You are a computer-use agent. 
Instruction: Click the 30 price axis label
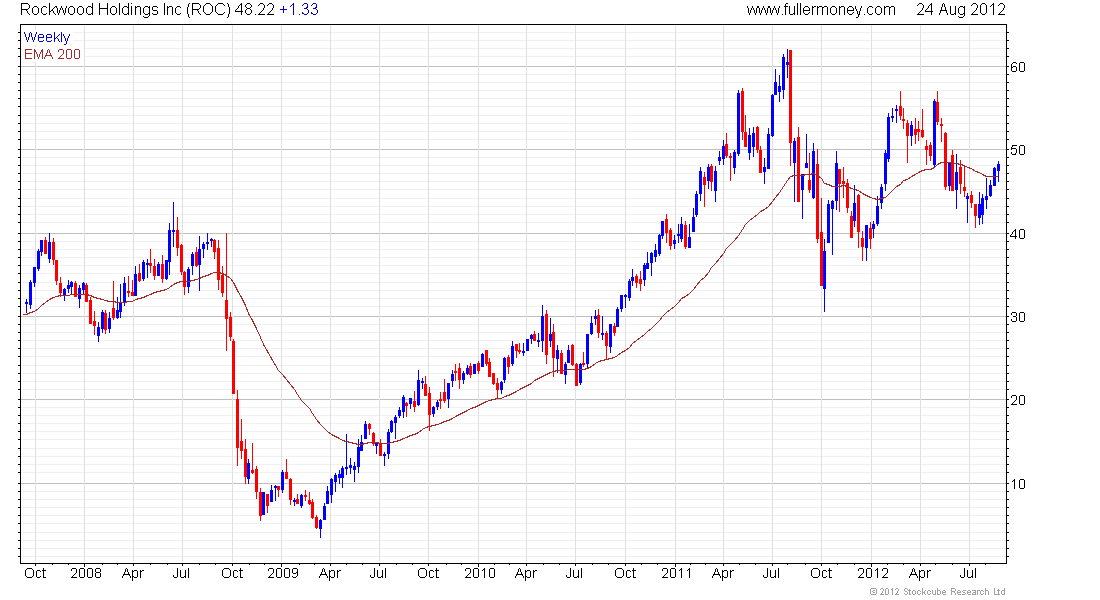click(1017, 317)
